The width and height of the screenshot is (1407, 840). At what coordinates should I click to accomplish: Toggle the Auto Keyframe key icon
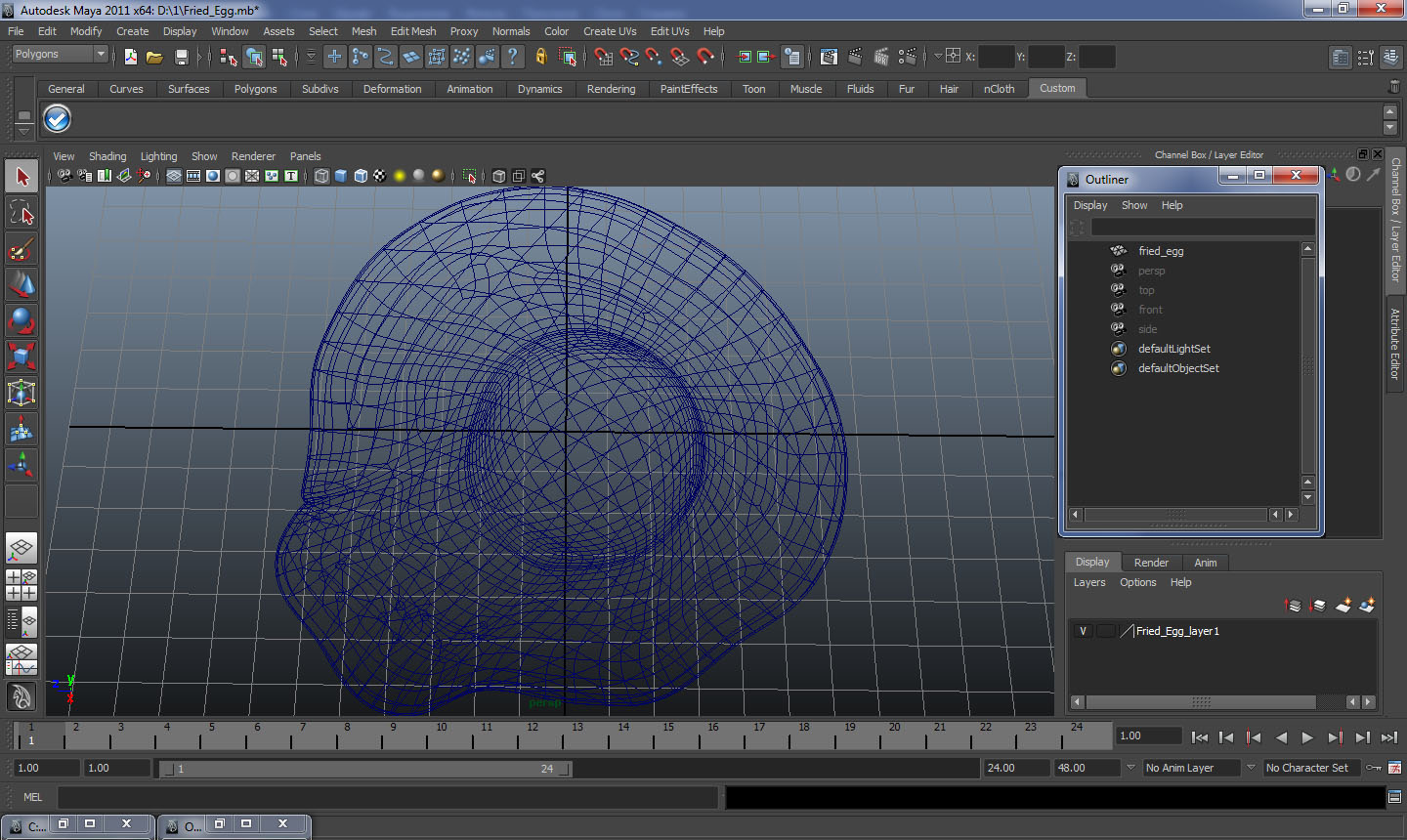click(1374, 768)
